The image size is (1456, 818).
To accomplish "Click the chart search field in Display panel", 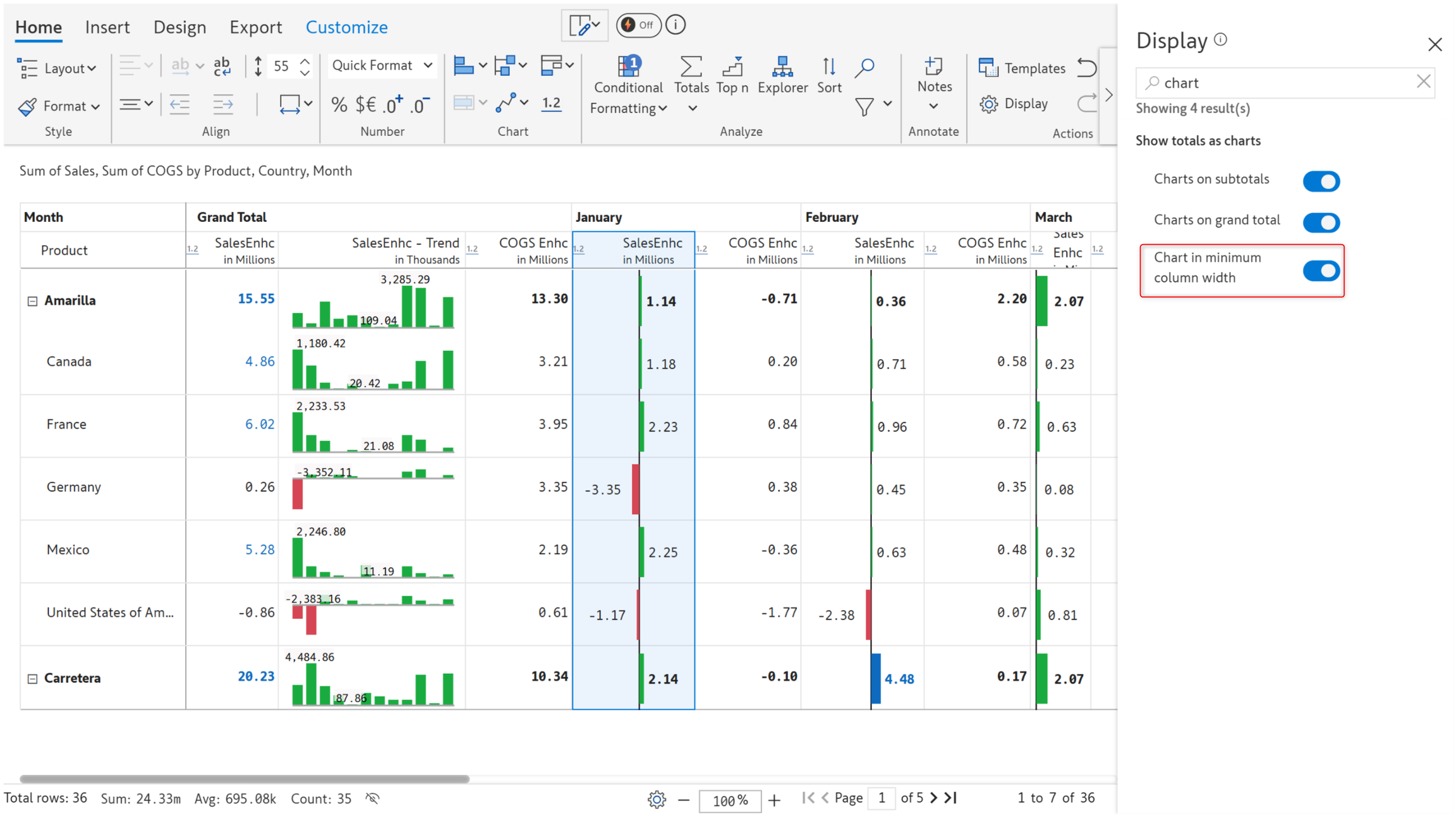I will click(x=1285, y=83).
